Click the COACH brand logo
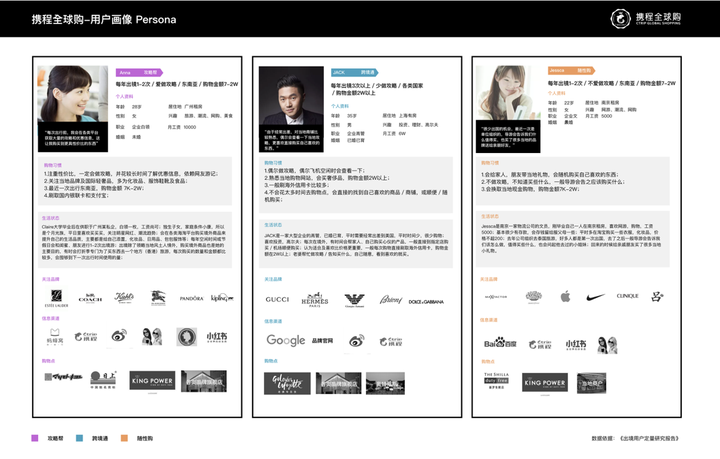This screenshot has width=720, height=459. coord(90,298)
